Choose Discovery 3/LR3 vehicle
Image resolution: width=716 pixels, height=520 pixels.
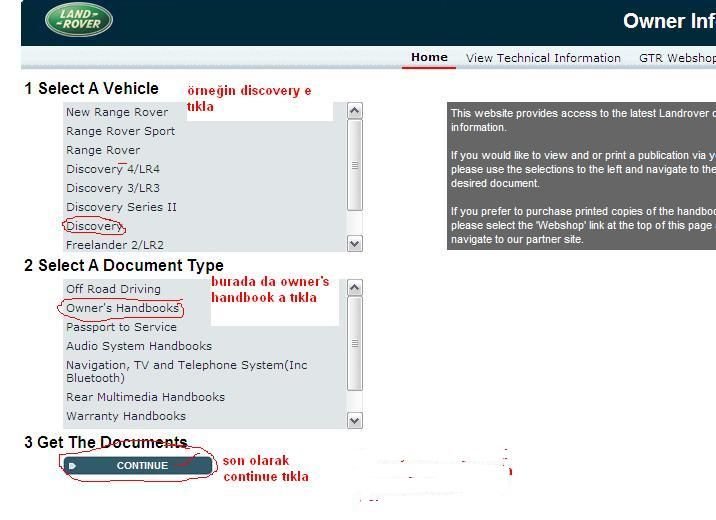[x=112, y=188]
